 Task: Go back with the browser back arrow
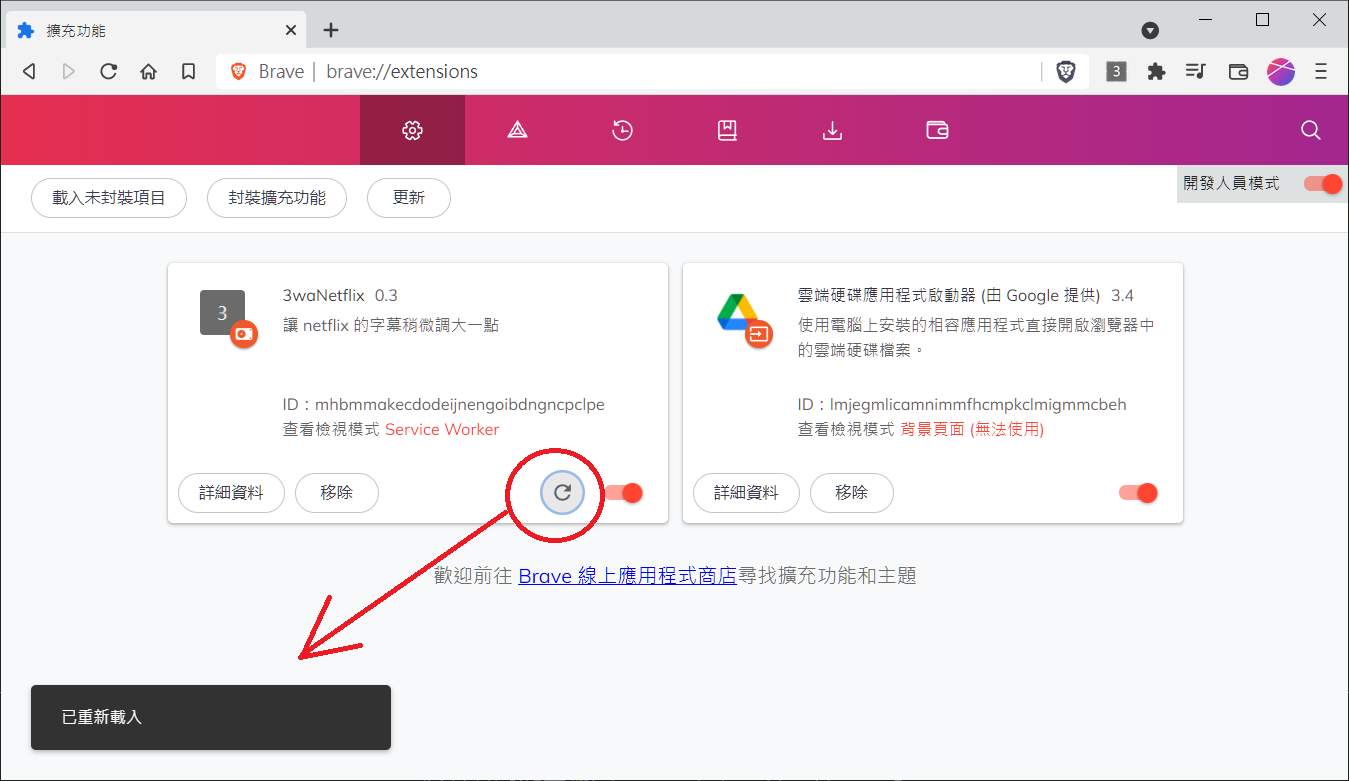[x=29, y=72]
